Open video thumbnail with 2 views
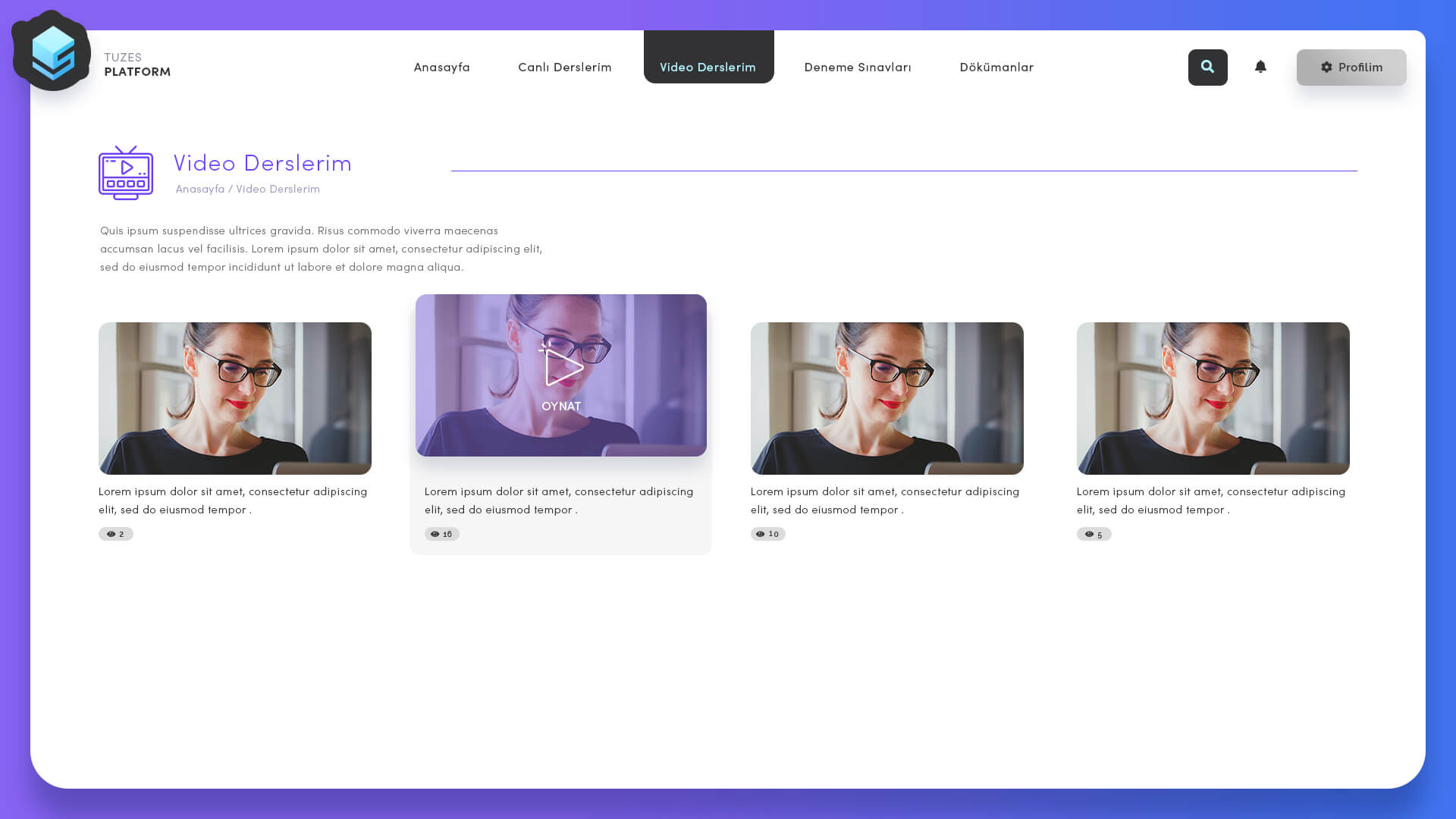1456x819 pixels. coord(235,398)
